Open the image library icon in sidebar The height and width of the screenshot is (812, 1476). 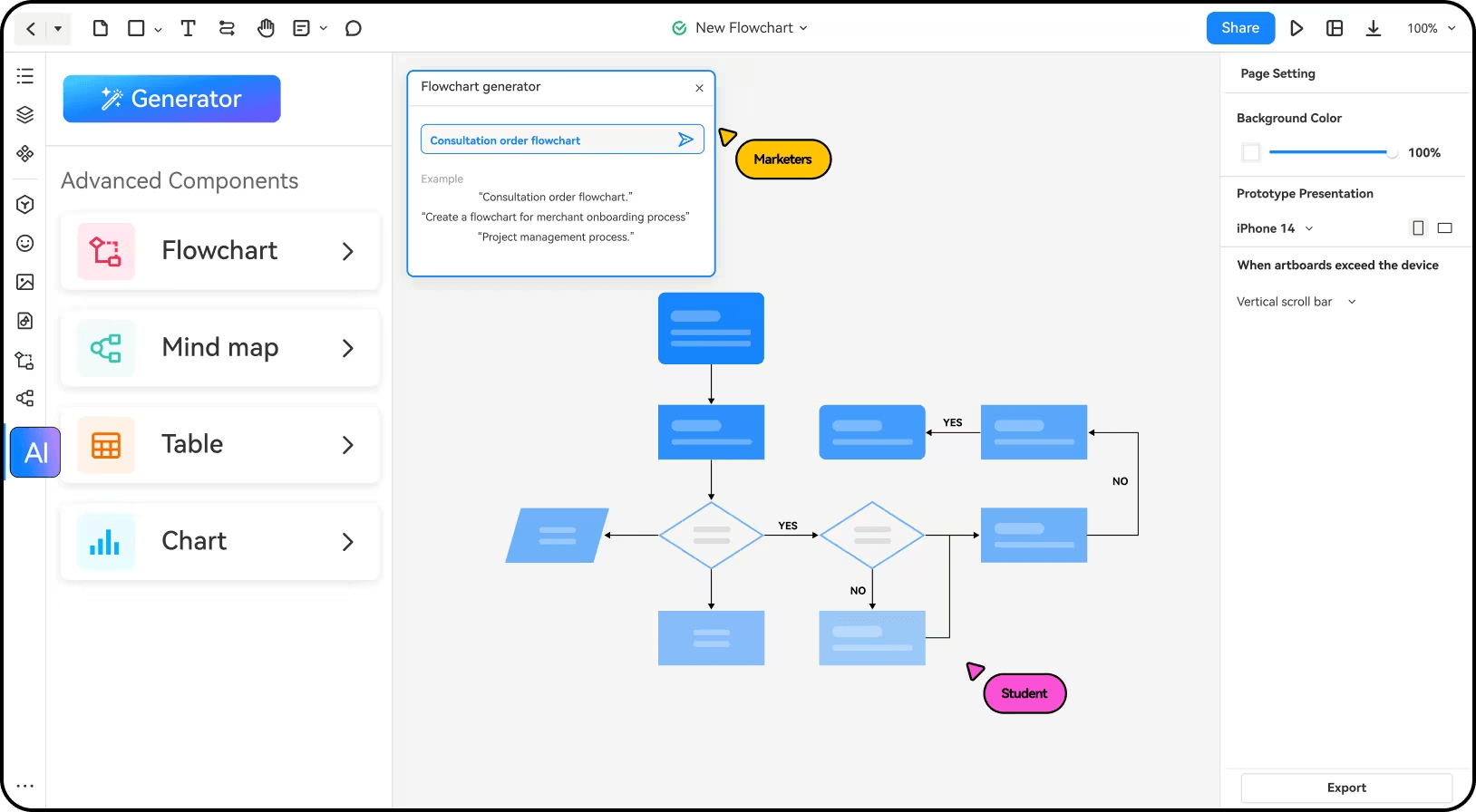[25, 282]
